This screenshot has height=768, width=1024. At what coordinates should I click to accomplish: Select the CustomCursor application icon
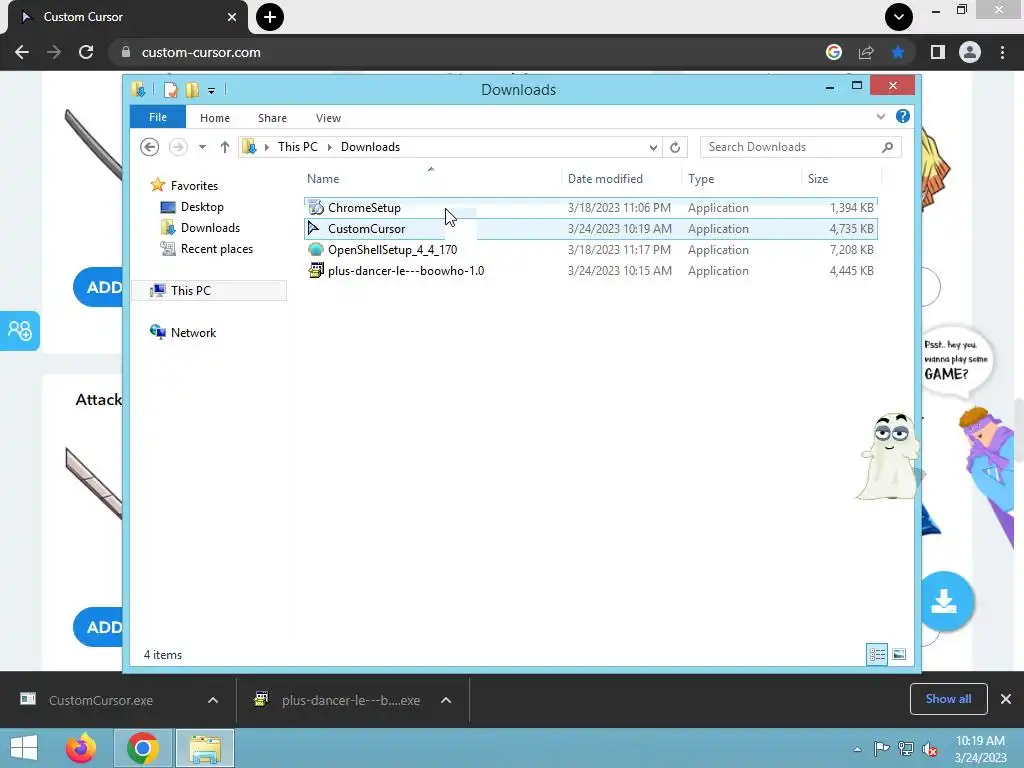tap(314, 228)
